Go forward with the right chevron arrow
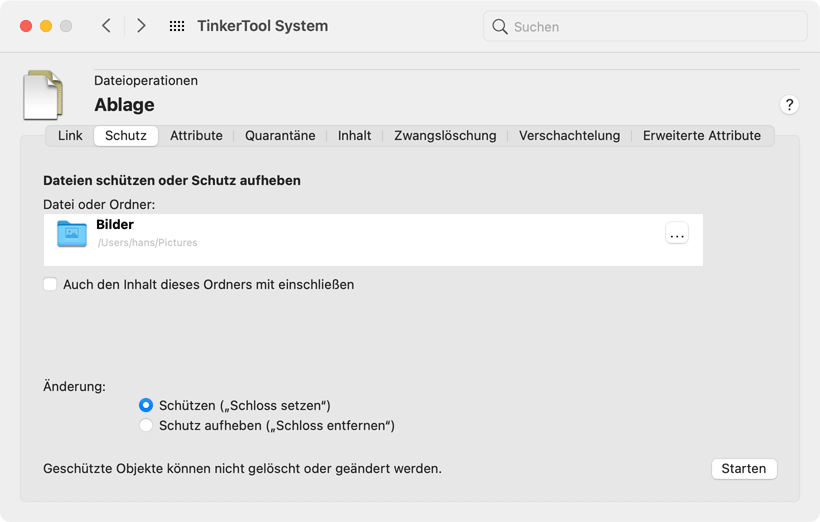 [x=141, y=26]
